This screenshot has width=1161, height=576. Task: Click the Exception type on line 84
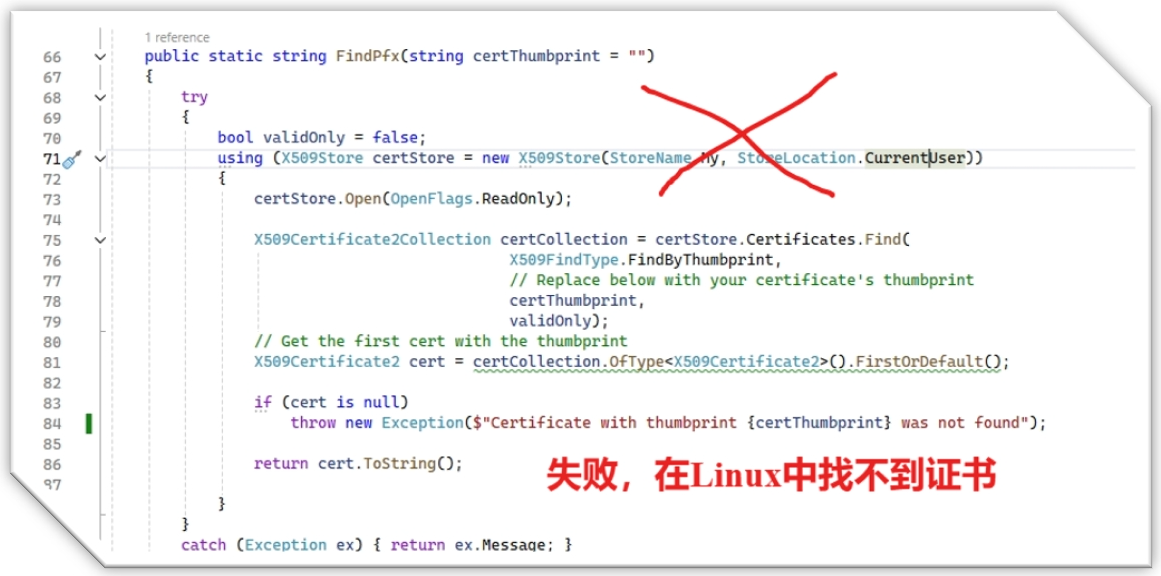click(x=422, y=423)
